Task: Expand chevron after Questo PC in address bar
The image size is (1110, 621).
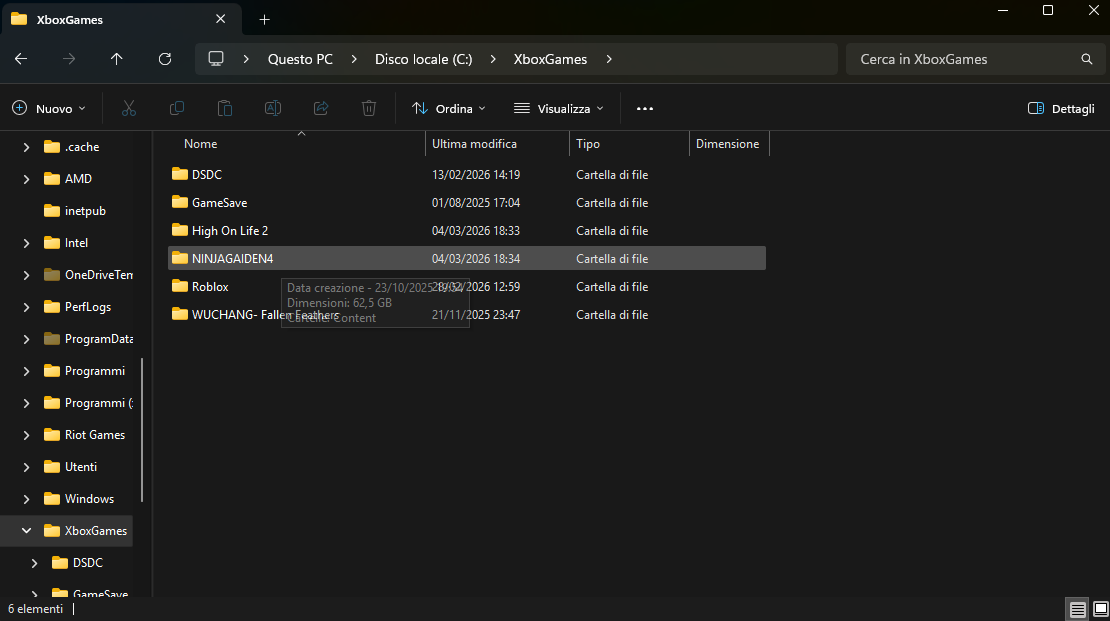Action: click(354, 59)
